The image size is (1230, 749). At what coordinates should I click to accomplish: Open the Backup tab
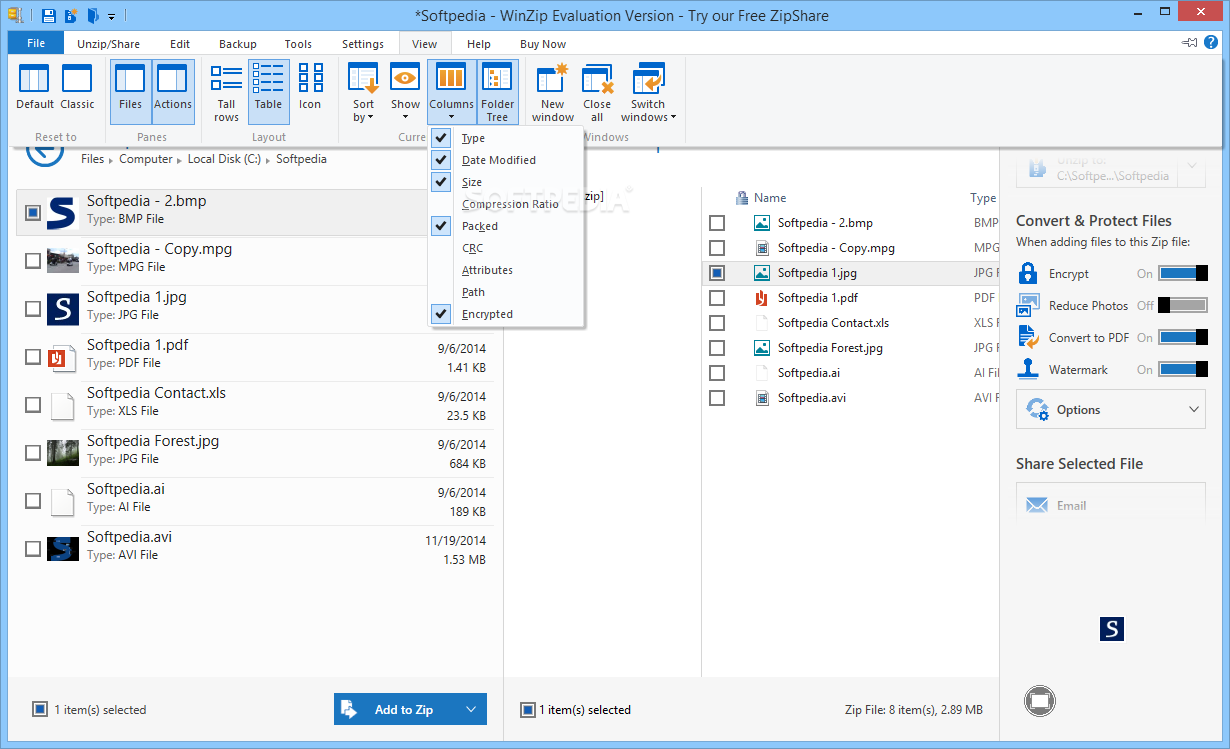pyautogui.click(x=237, y=44)
